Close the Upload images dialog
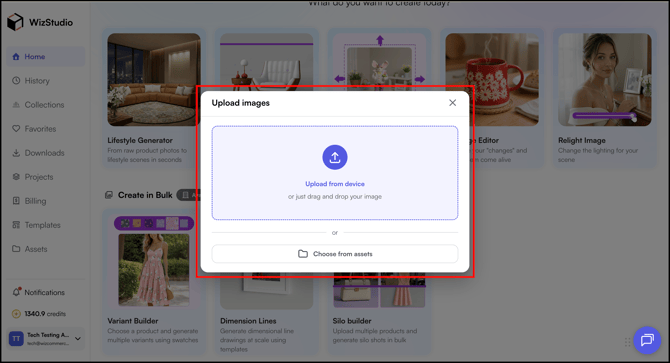670x363 pixels. (x=453, y=103)
